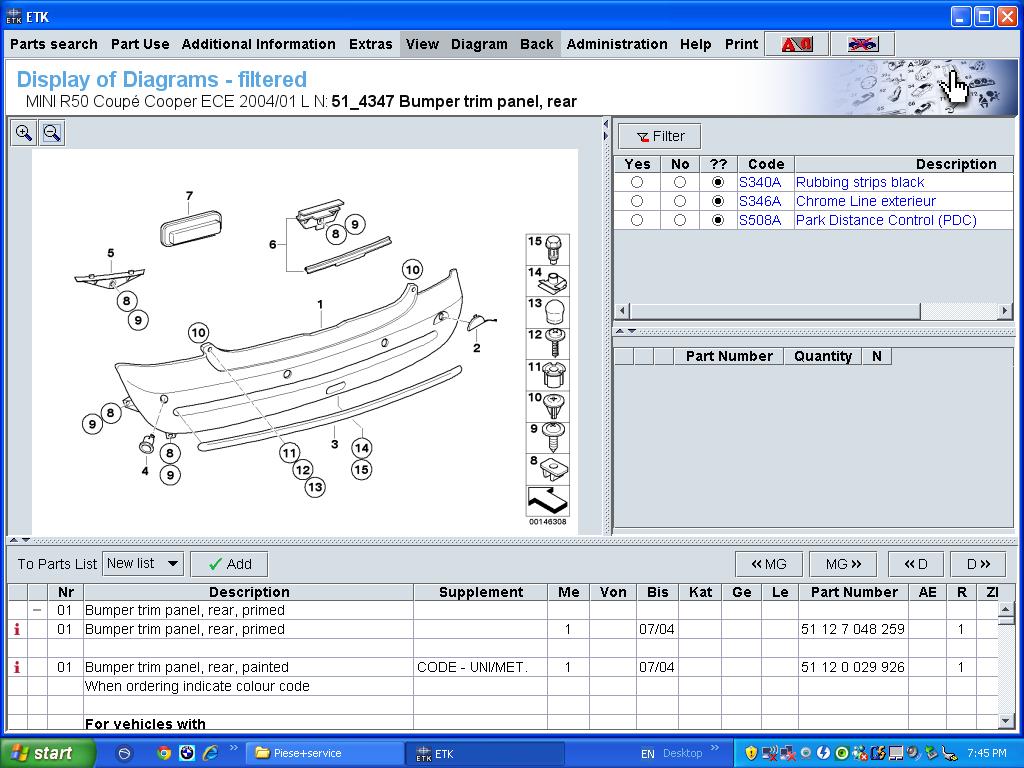Collapse the row 01 minus expander
Viewport: 1024px width, 768px height.
point(37,610)
